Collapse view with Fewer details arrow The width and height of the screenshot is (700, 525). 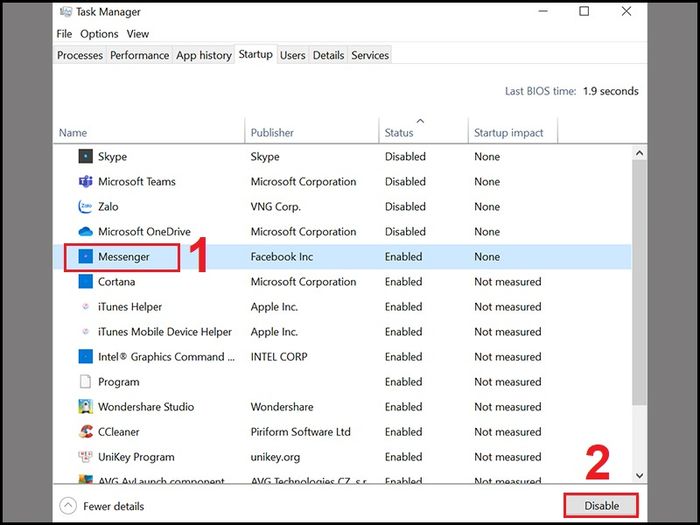click(68, 506)
